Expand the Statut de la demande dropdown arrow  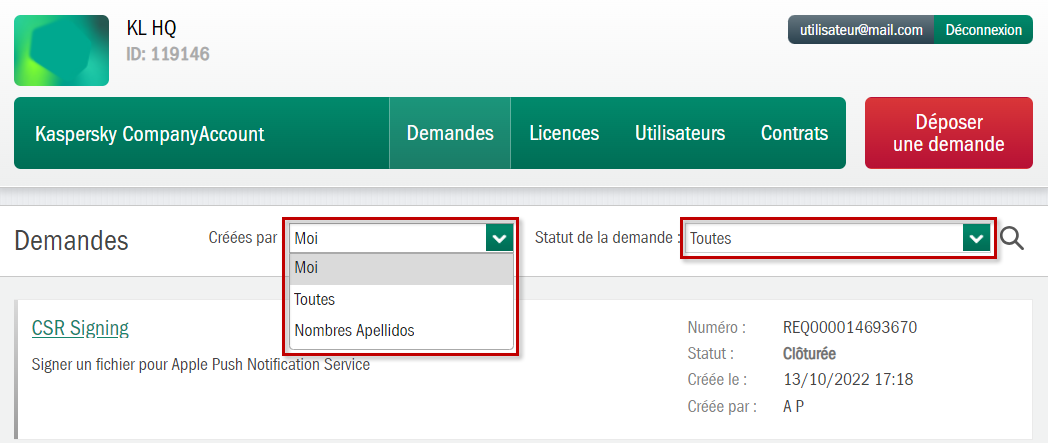point(976,238)
